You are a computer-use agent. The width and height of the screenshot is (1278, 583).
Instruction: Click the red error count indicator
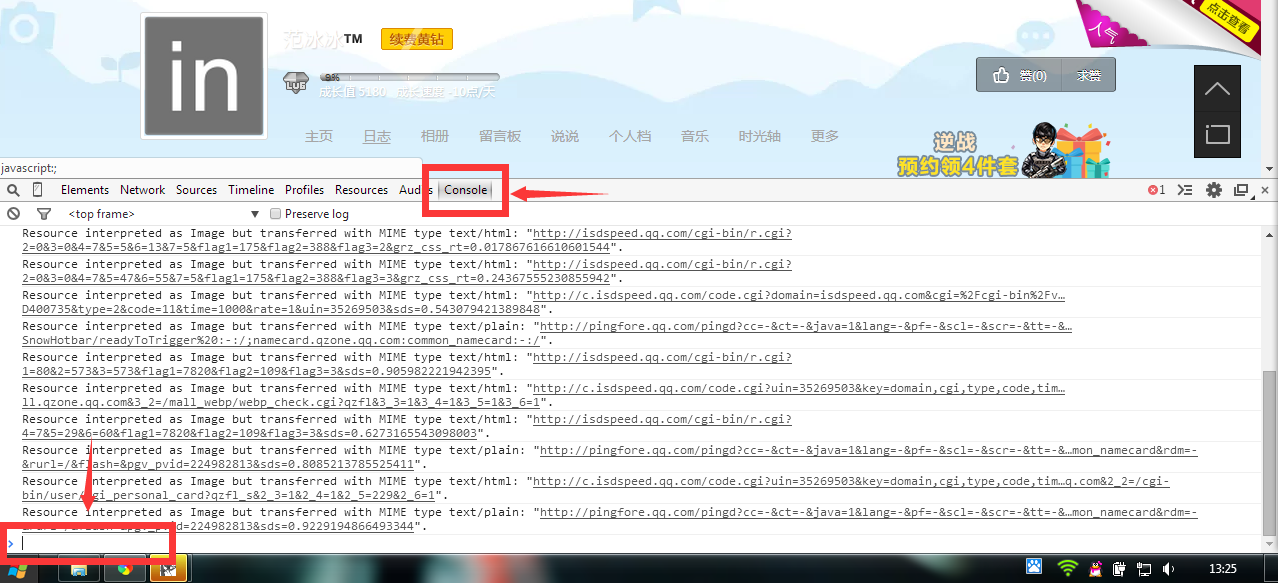pos(1156,190)
